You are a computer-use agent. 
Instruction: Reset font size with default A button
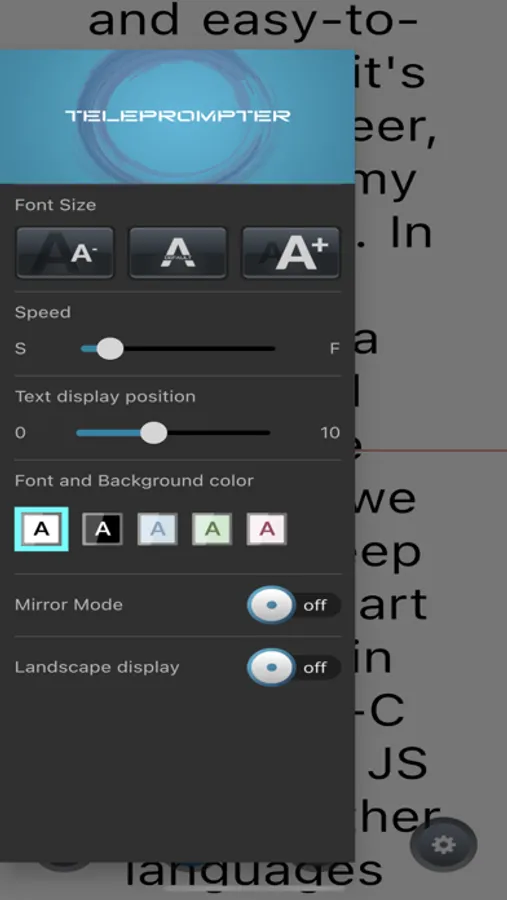[178, 253]
